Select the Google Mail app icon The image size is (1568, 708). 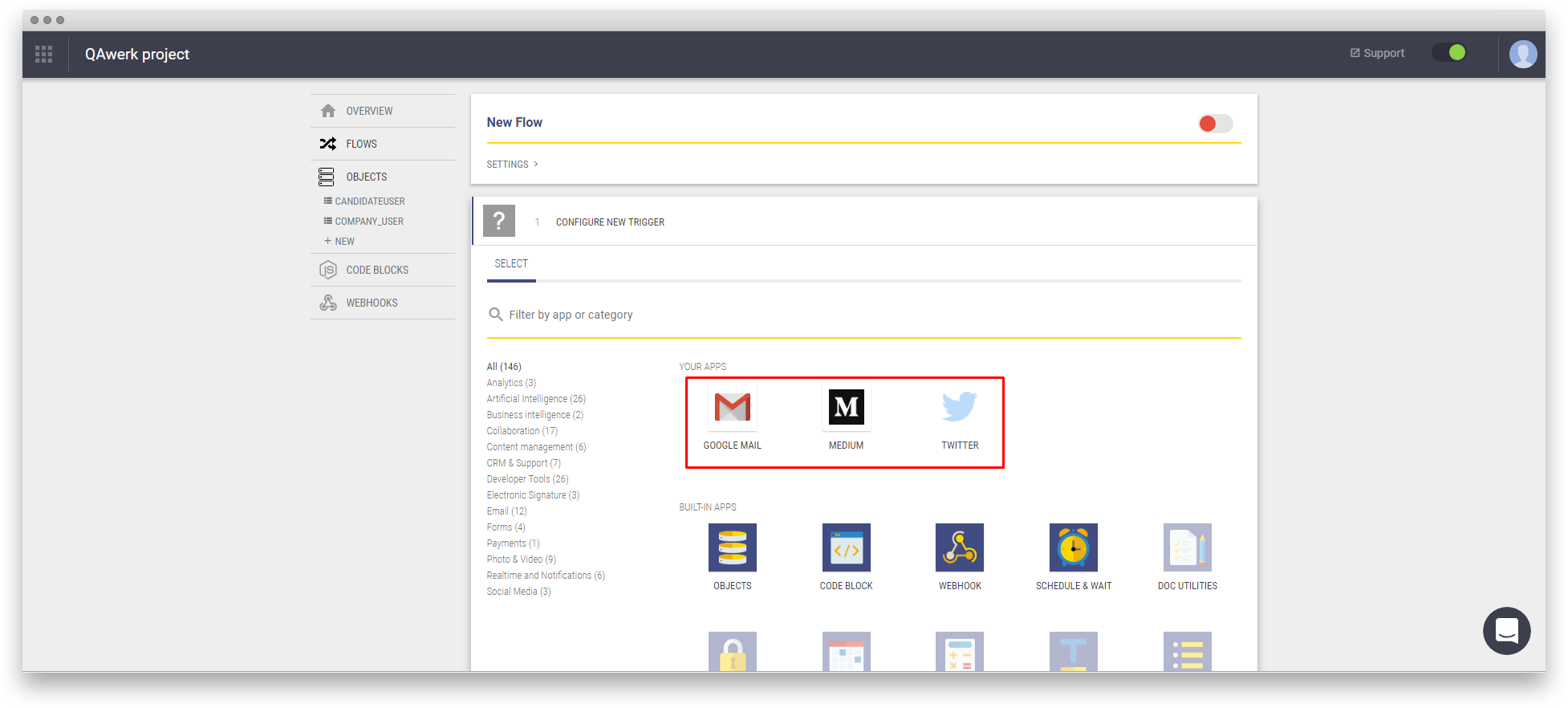pyautogui.click(x=733, y=407)
